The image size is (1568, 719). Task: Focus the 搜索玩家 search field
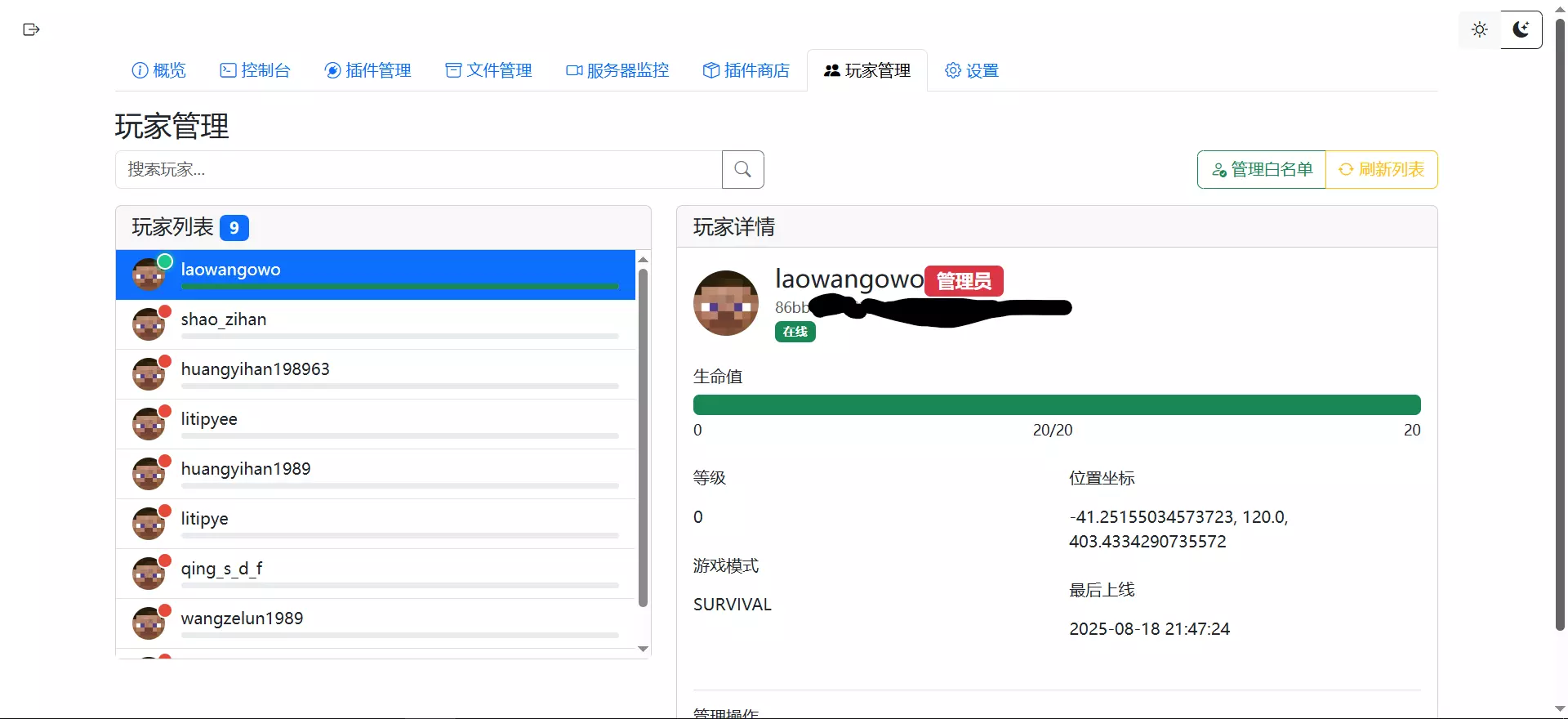[x=419, y=169]
